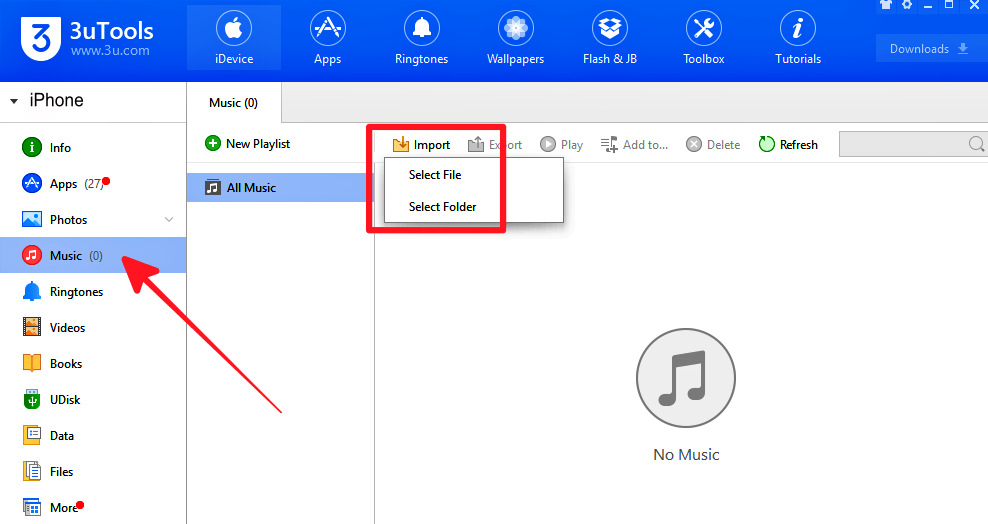
Task: Select Music (0) in the sidebar
Action: 93,255
